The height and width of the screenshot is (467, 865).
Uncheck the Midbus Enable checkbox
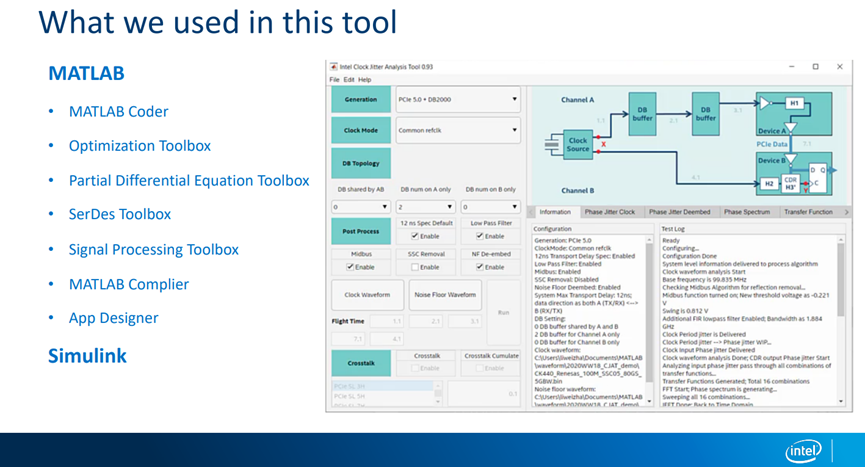(350, 267)
